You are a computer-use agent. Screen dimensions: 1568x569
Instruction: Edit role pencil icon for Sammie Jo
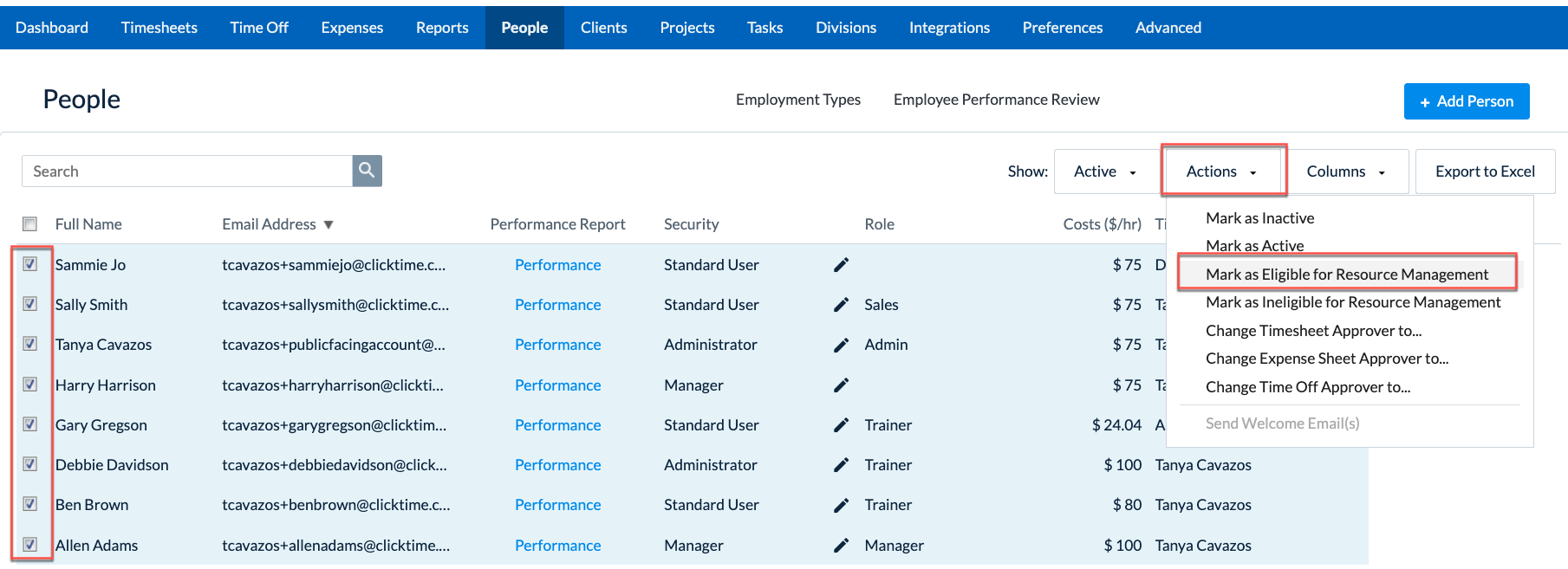pos(841,265)
